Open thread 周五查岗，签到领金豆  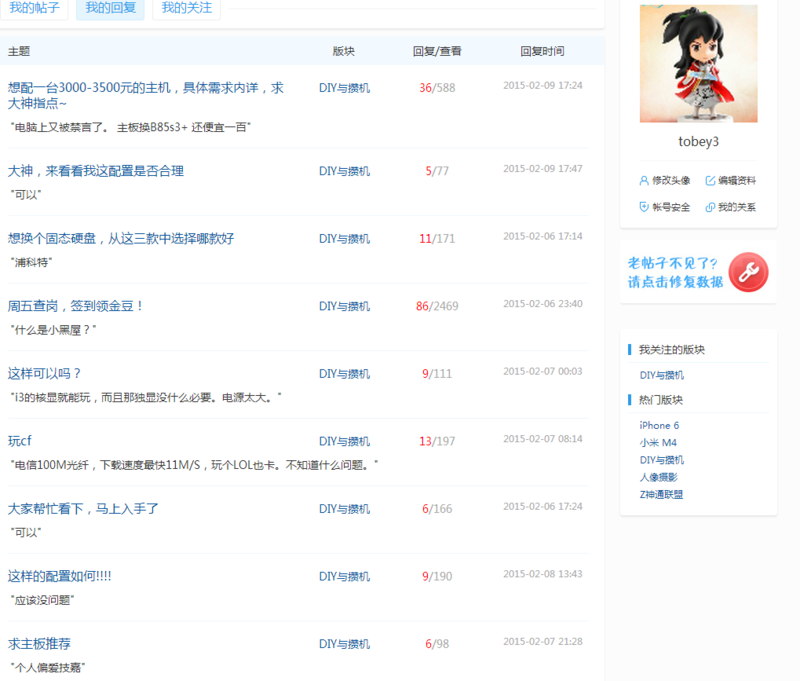76,306
